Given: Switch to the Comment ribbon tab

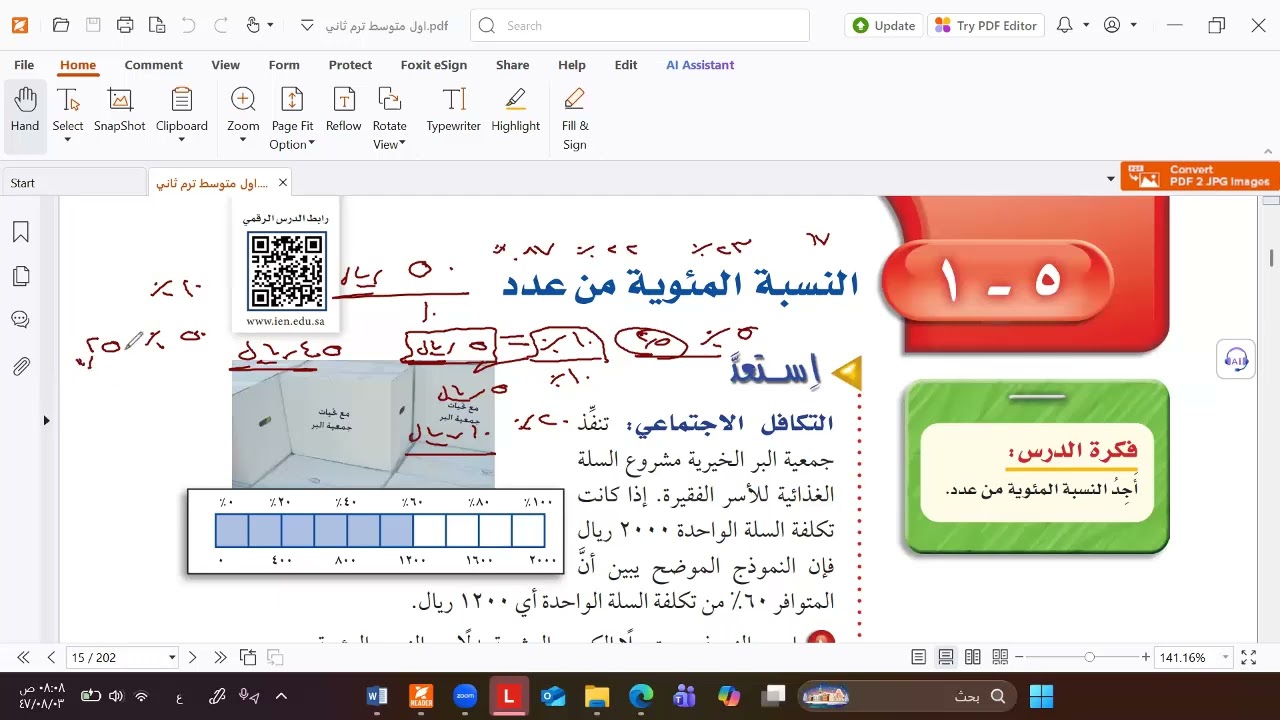Looking at the screenshot, I should tap(154, 65).
